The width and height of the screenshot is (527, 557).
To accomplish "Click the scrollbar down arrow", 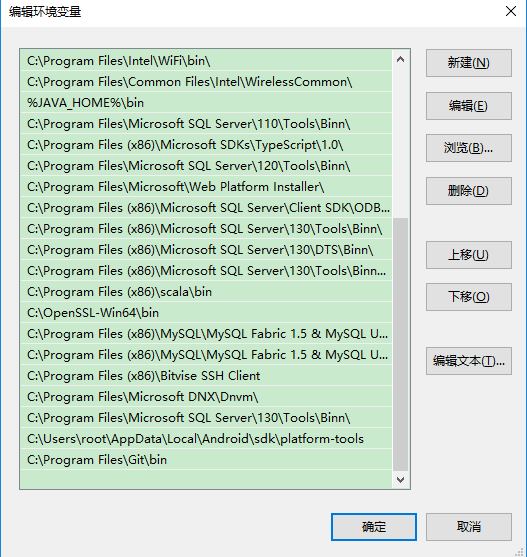I will [x=401, y=480].
